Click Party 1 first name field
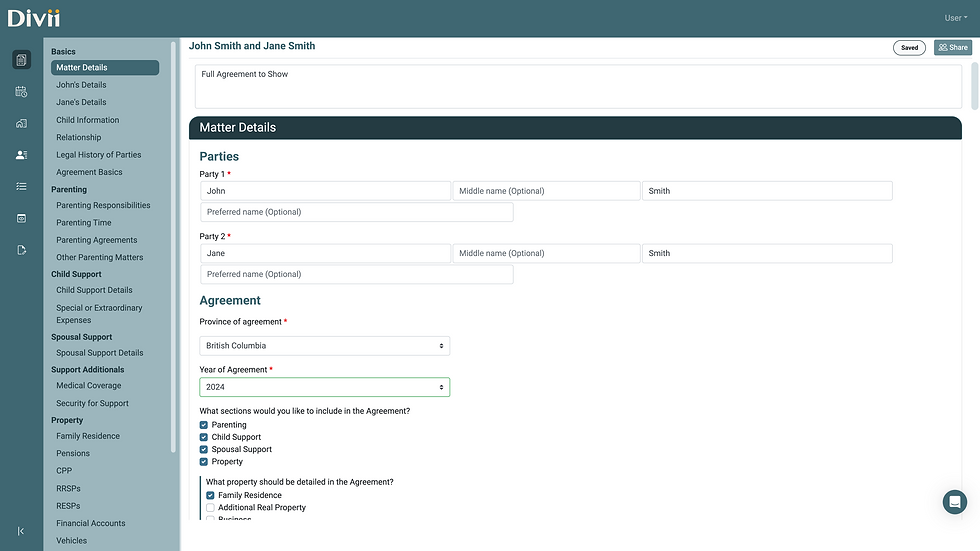The width and height of the screenshot is (980, 551). pos(325,191)
